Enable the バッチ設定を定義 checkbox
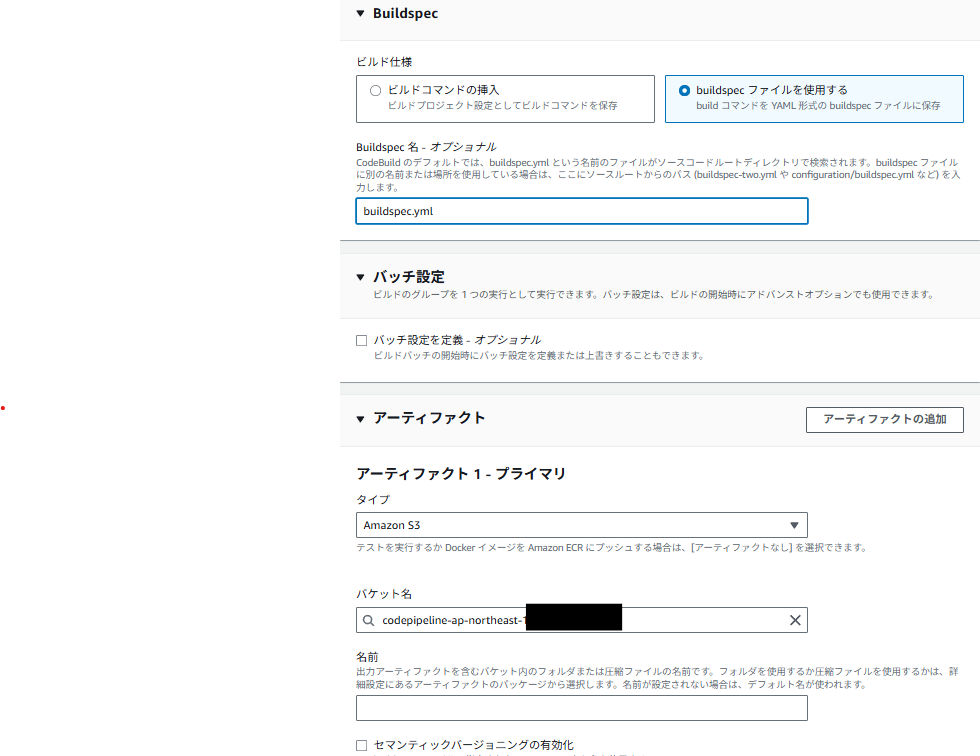This screenshot has width=980, height=756. (362, 340)
